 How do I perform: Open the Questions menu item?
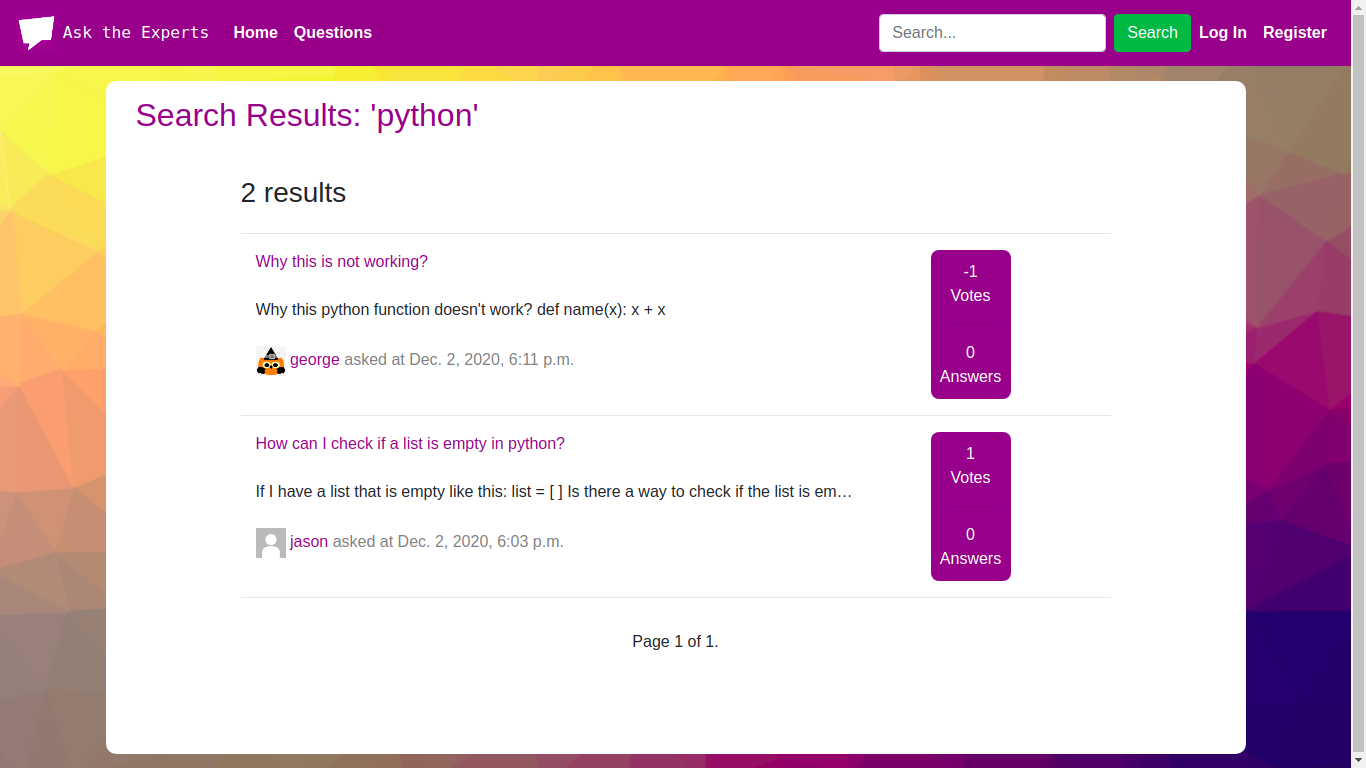point(333,33)
